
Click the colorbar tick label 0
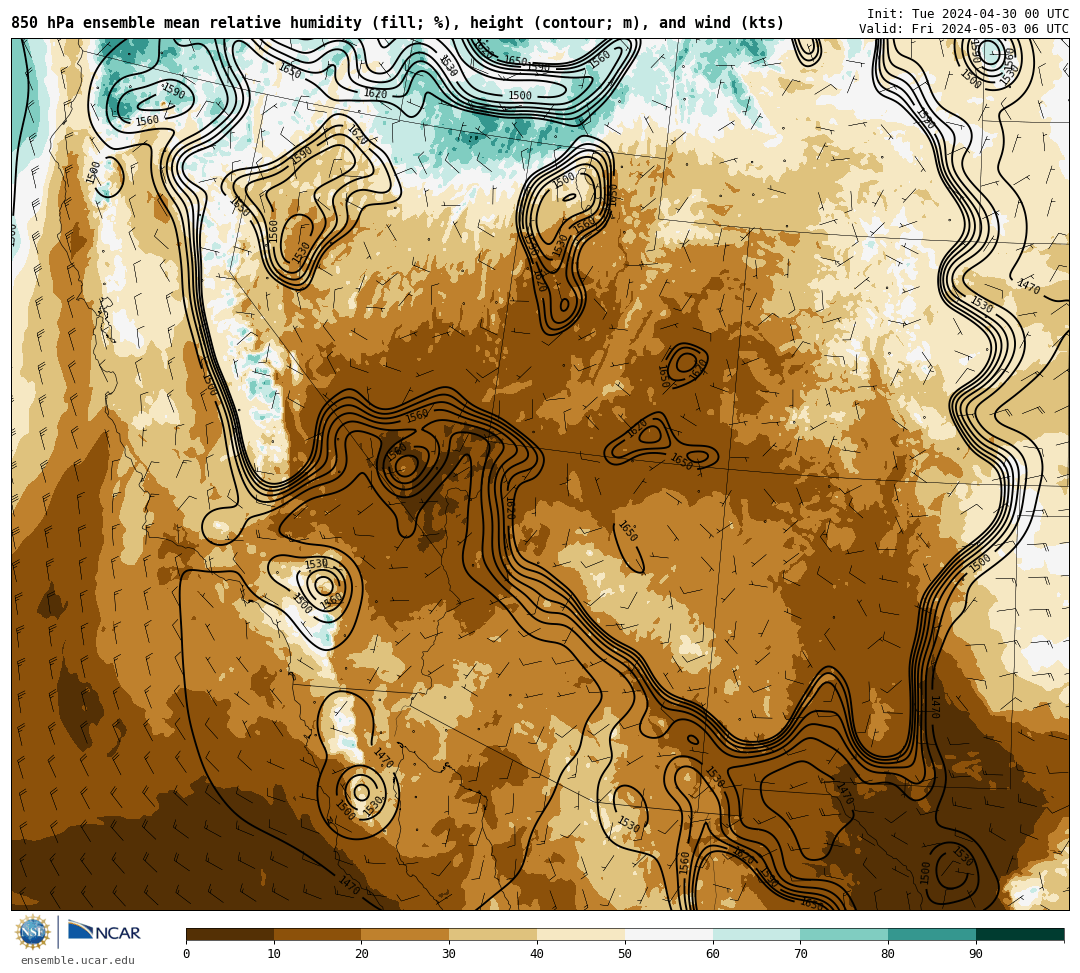click(x=187, y=954)
